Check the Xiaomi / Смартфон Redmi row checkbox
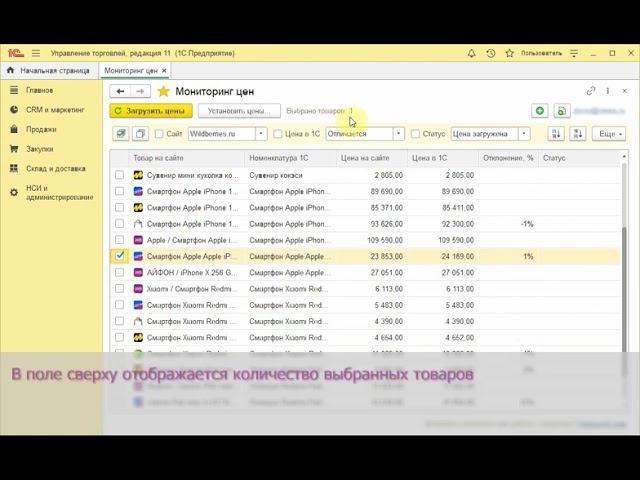 click(119, 289)
